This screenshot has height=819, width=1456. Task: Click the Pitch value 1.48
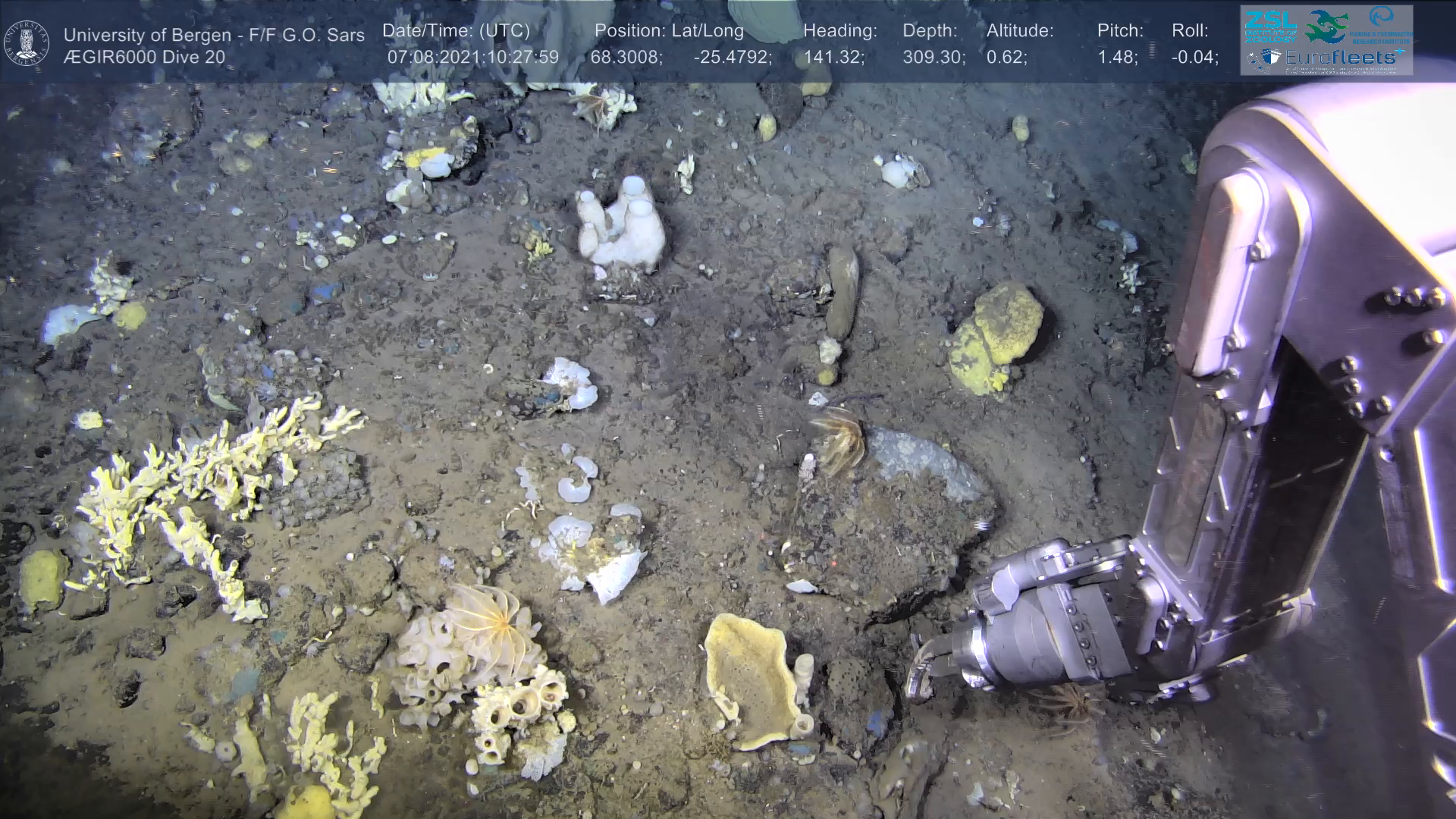(x=1117, y=58)
